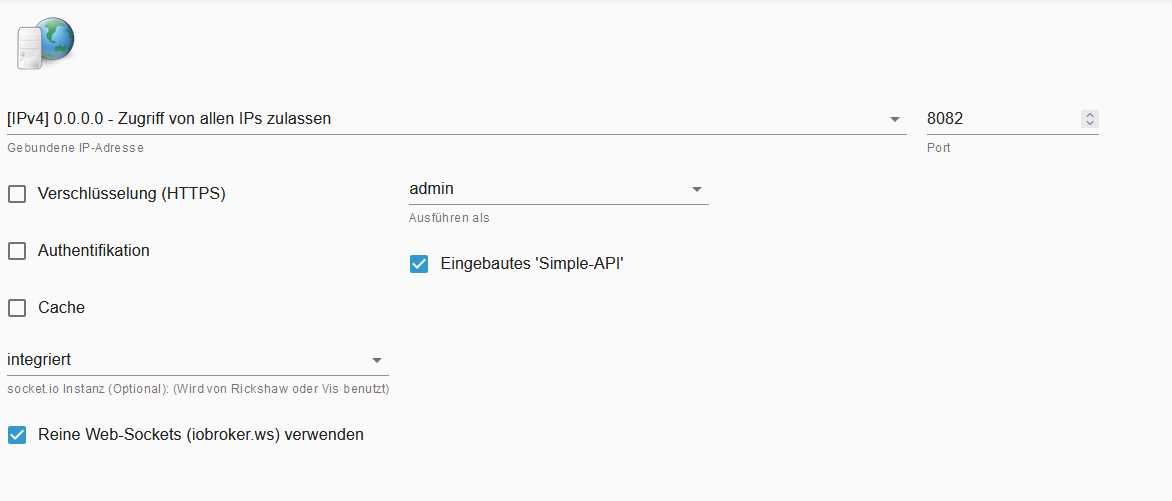Disable the Reine Web-Sockets checkbox
Image resolution: width=1172 pixels, height=501 pixels.
click(17, 435)
